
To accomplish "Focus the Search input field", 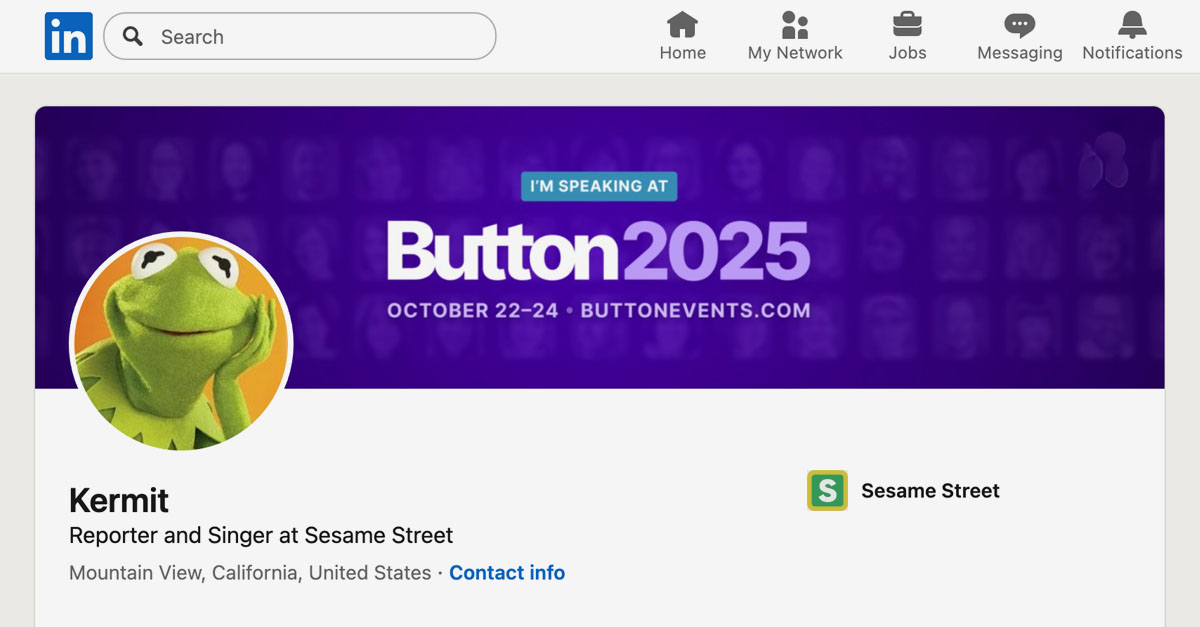I will coord(300,37).
